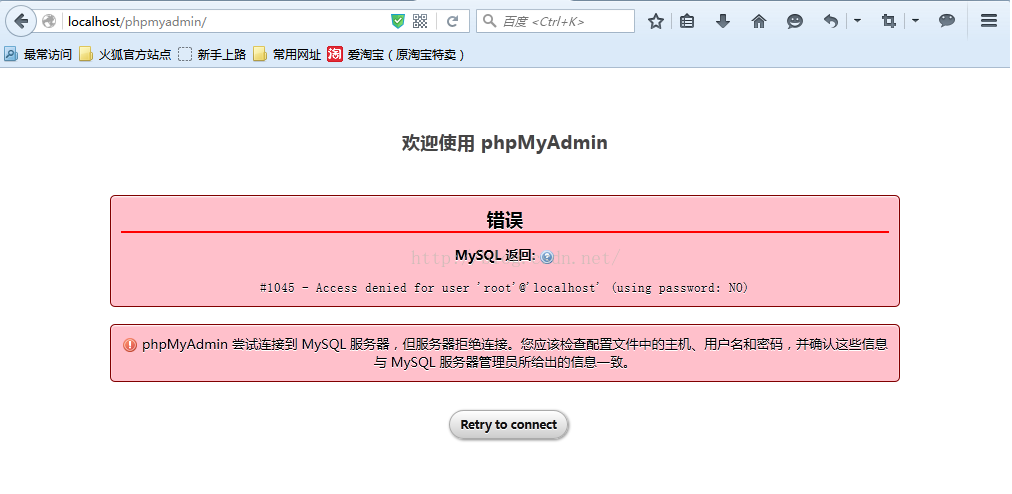This screenshot has height=494, width=1012.
Task: Click the undo curved arrow icon
Action: [x=831, y=21]
